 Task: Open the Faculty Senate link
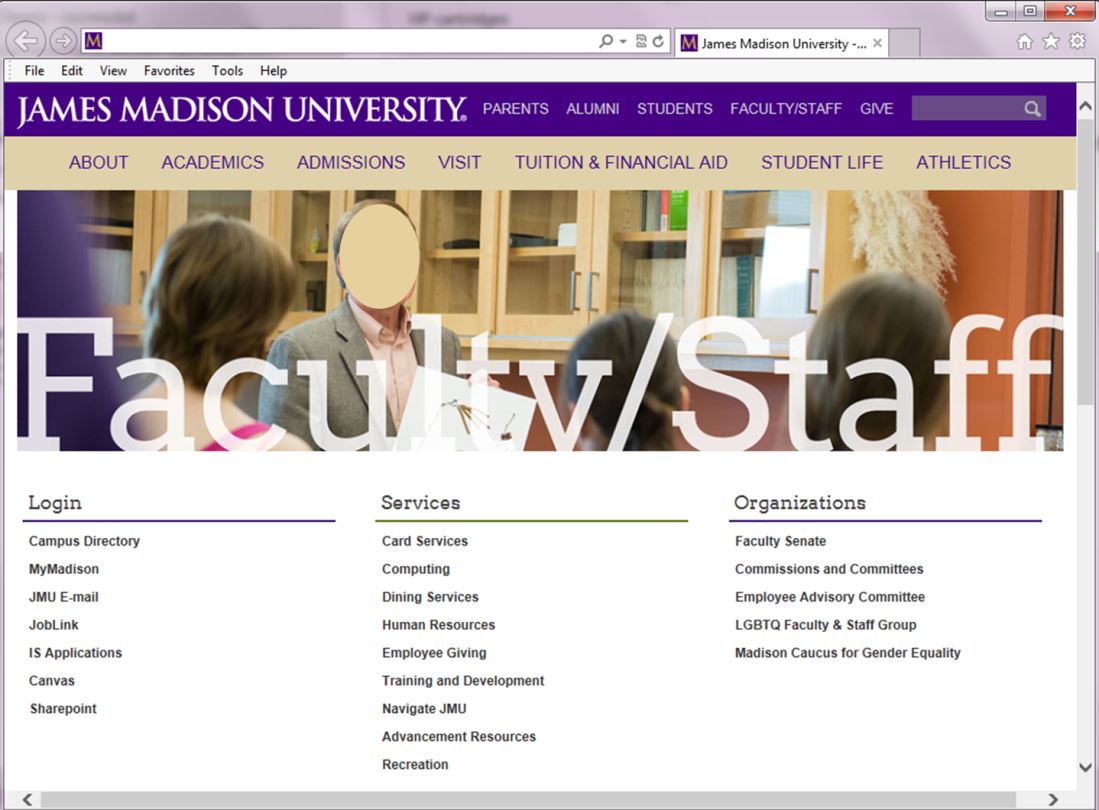780,541
